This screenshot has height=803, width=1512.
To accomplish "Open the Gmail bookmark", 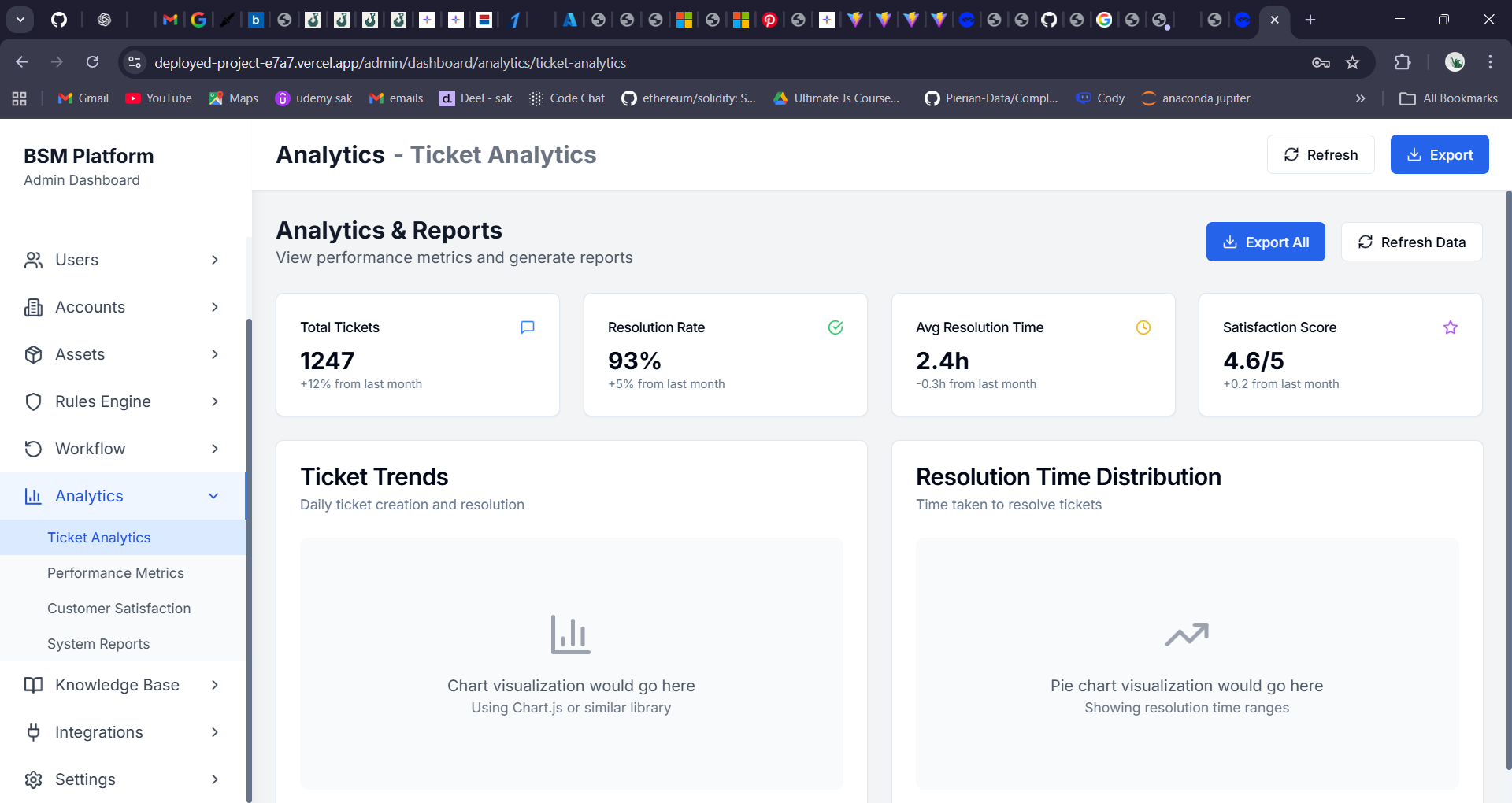I will 83,98.
